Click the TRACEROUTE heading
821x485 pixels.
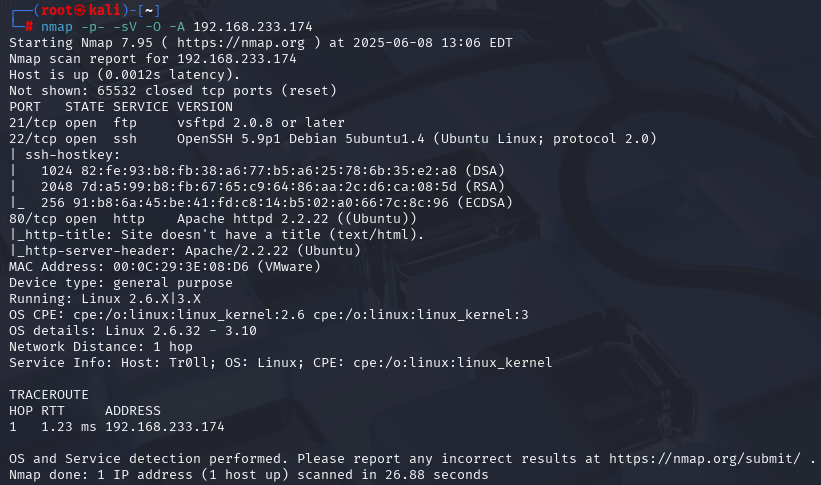(x=49, y=395)
